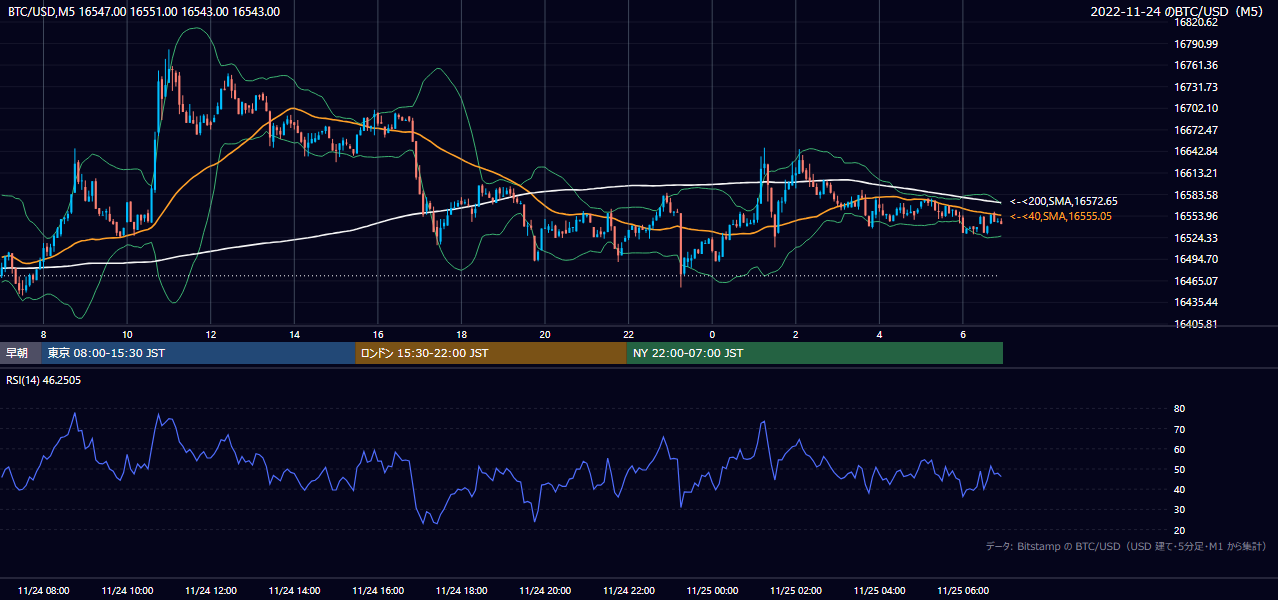Click the NY 22:00-07:00 JST session bar
The height and width of the screenshot is (600, 1278).
coord(814,353)
